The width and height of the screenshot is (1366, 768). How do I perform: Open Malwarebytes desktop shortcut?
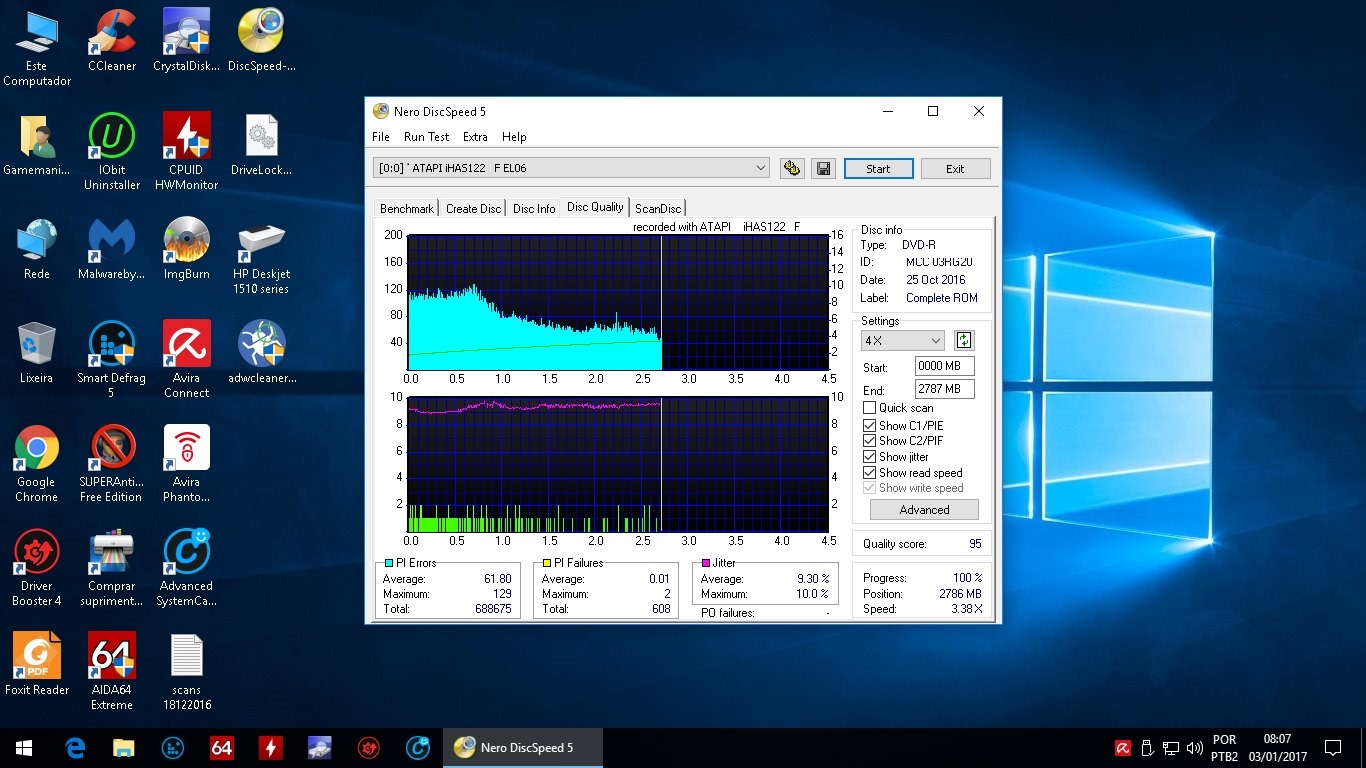click(112, 249)
